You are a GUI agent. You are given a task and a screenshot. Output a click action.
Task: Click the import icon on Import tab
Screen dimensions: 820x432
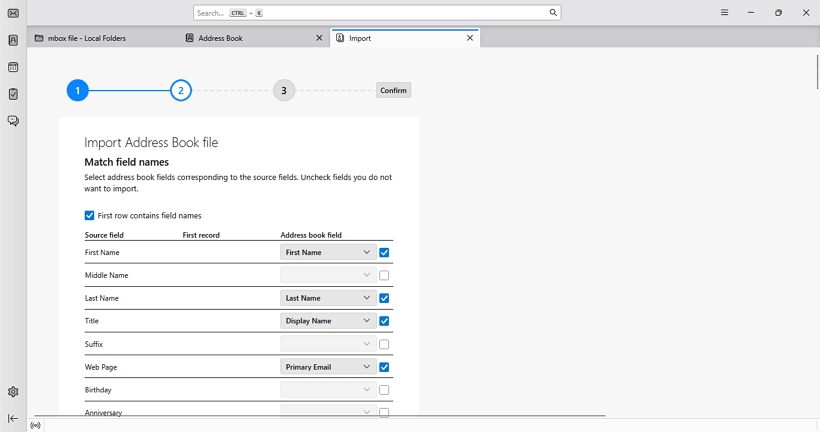pos(340,38)
